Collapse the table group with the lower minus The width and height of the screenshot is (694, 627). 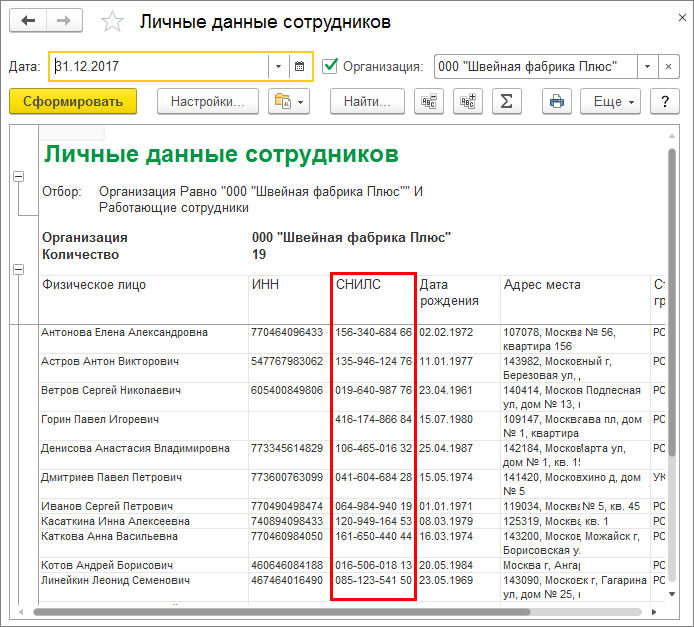tap(18, 269)
